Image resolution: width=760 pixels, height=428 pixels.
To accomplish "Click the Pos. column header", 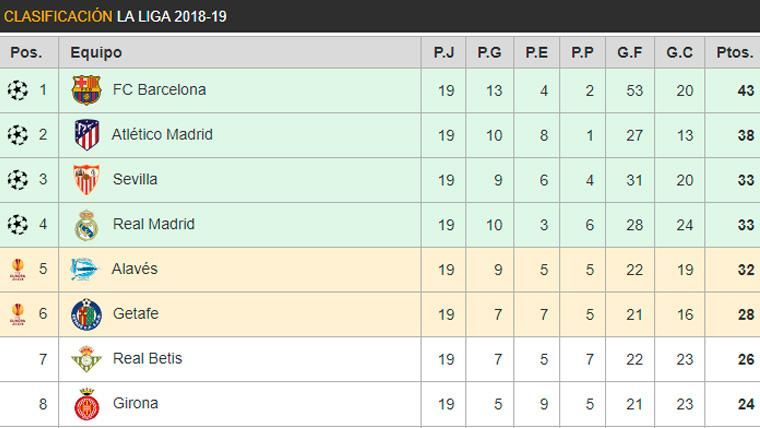I will coord(26,52).
